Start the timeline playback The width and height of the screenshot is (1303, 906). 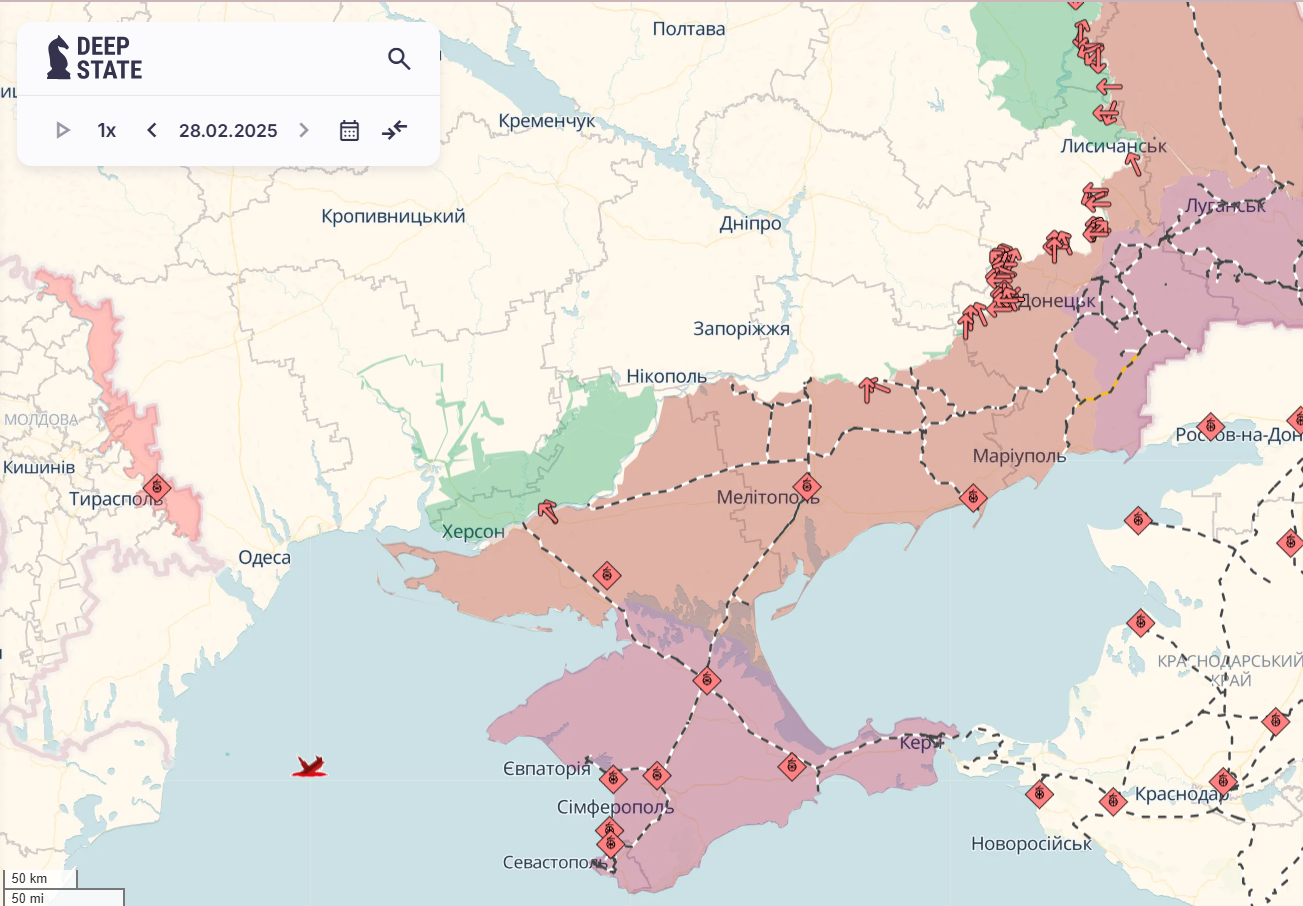click(63, 130)
